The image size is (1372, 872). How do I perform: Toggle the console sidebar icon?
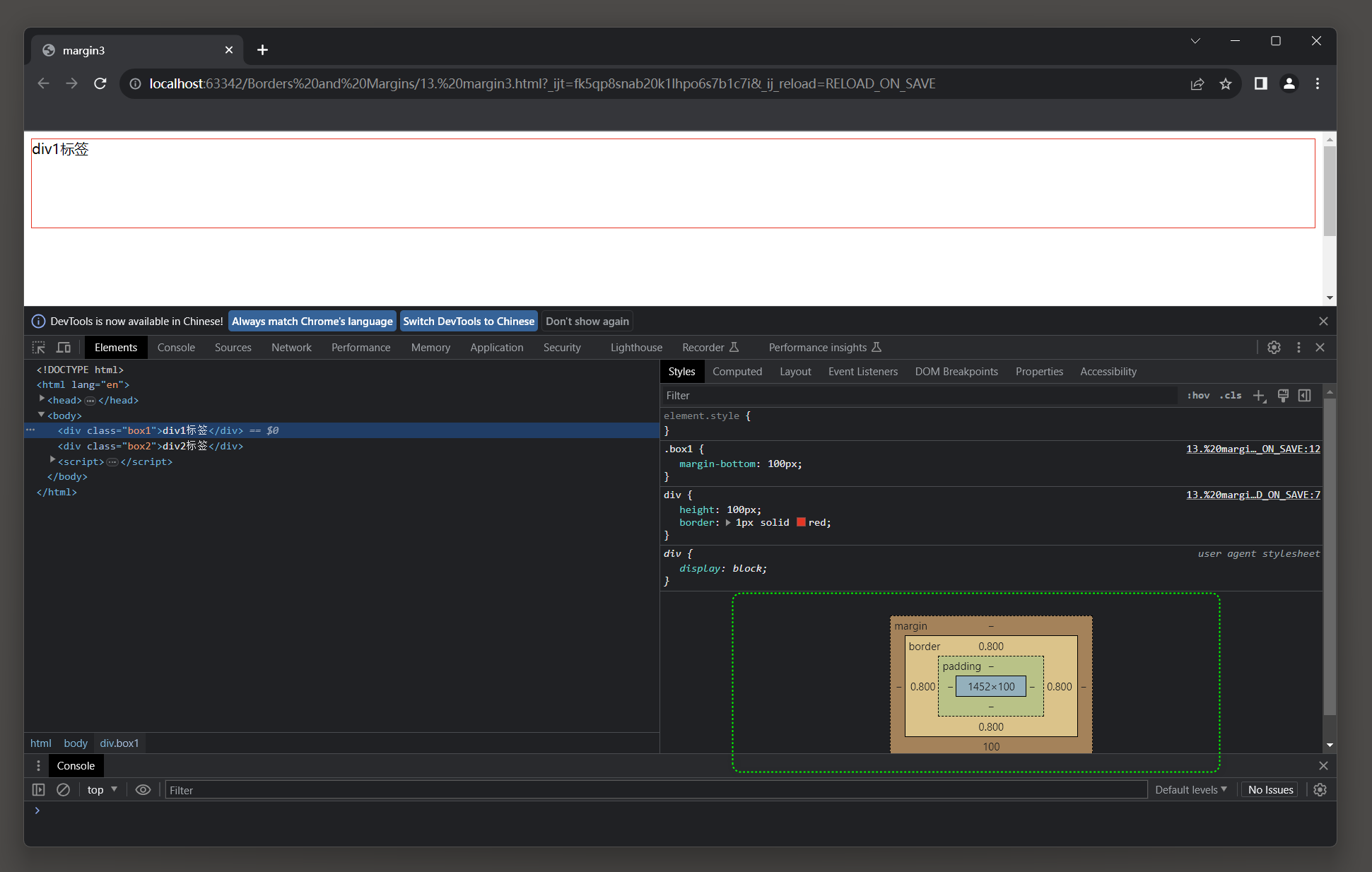tap(39, 790)
